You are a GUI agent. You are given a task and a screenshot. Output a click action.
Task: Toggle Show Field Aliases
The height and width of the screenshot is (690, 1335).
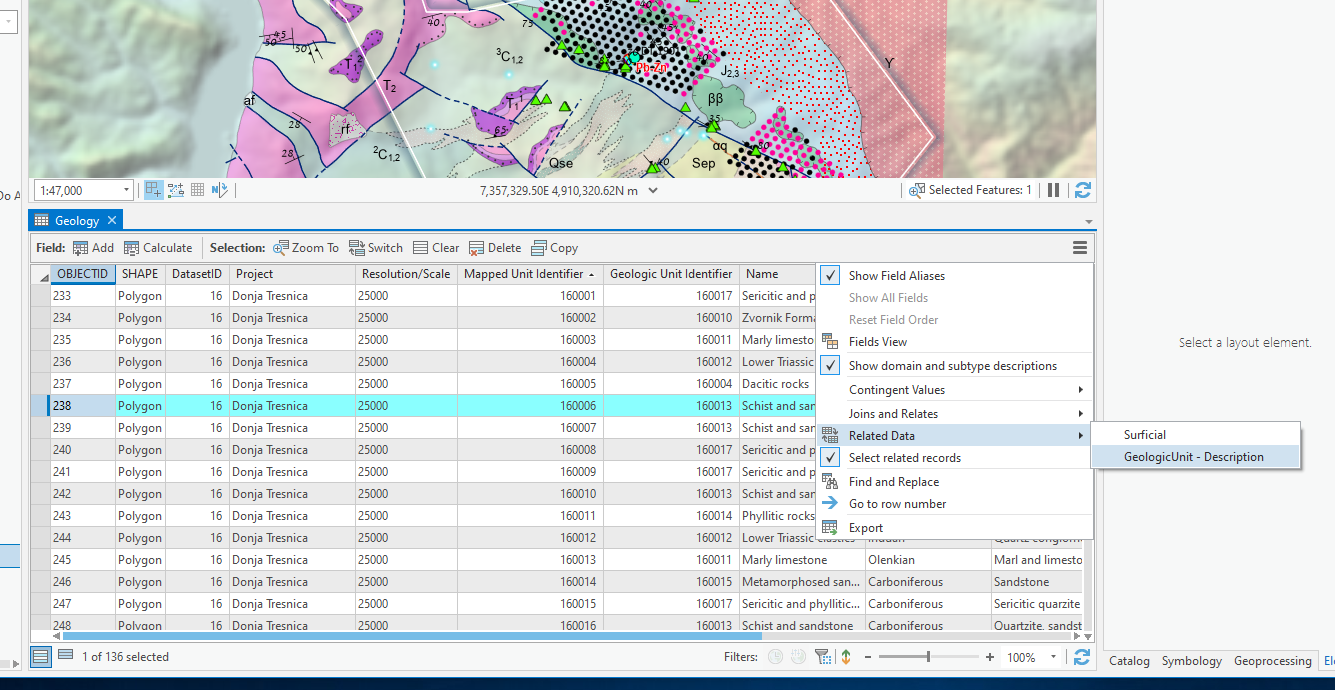click(896, 276)
